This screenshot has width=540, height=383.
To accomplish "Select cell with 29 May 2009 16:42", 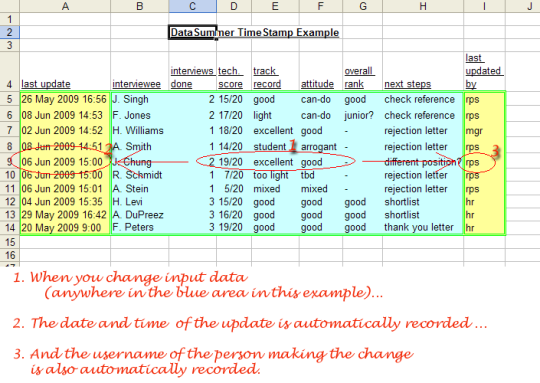I will (x=65, y=215).
